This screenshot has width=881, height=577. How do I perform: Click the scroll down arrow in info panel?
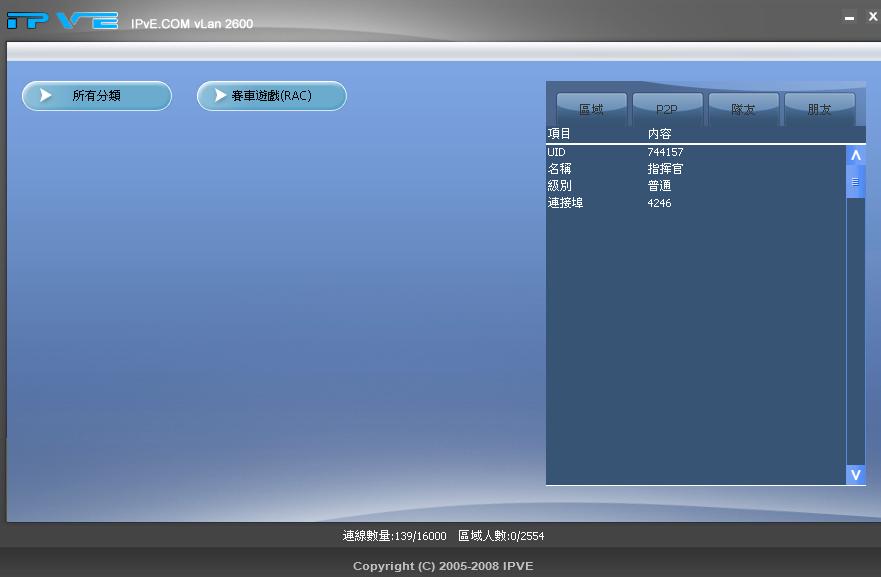(856, 475)
